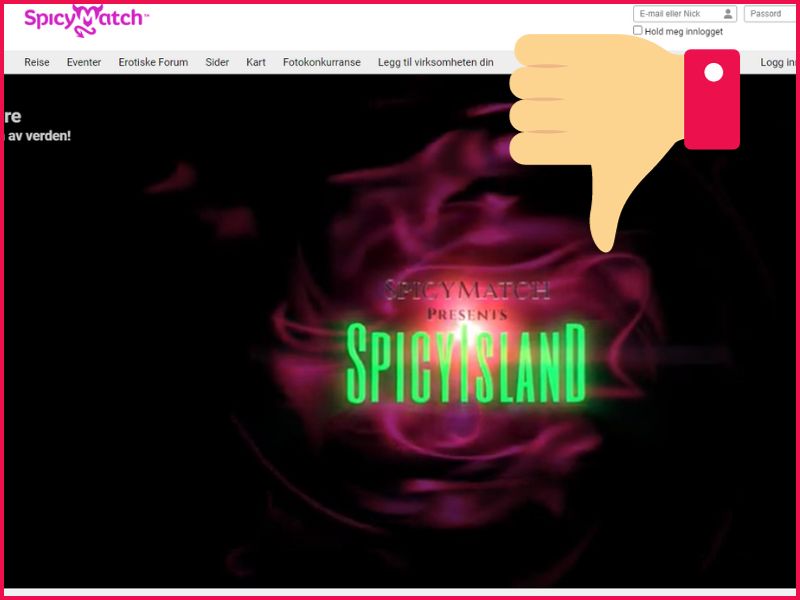Select the user icon in the login field
800x600 pixels.
pyautogui.click(x=728, y=14)
